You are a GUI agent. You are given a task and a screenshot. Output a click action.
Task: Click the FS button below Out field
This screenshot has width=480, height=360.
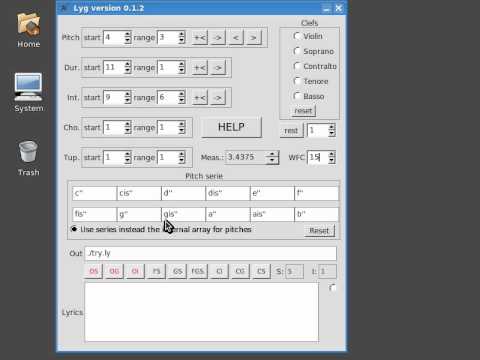[156, 271]
